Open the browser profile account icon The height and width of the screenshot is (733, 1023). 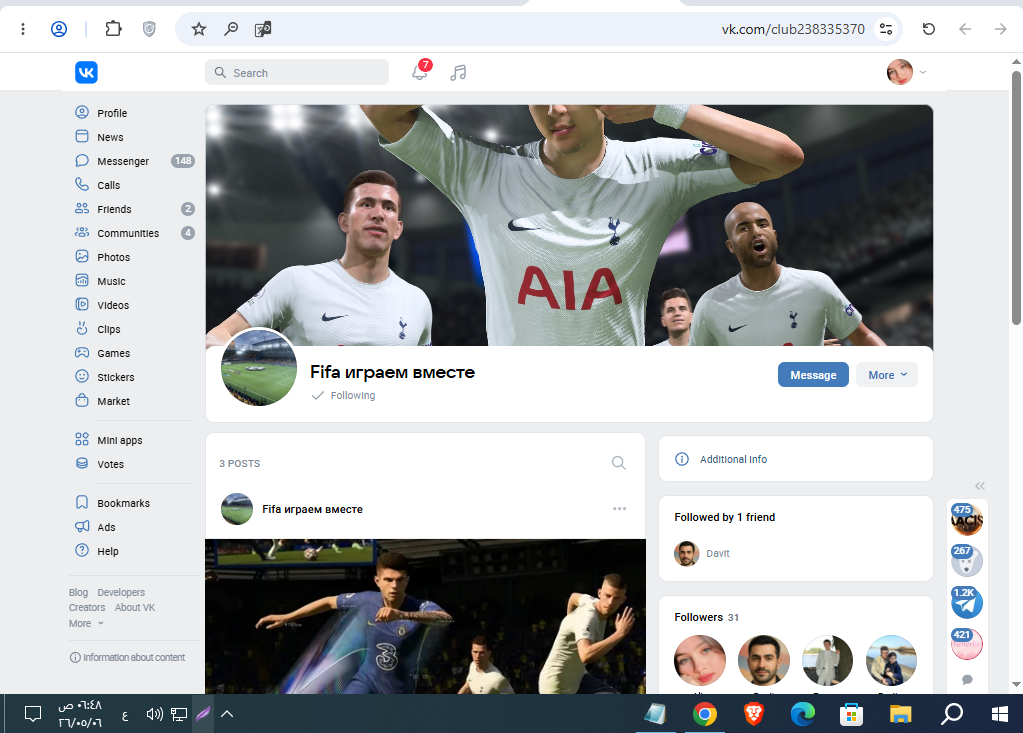[59, 29]
